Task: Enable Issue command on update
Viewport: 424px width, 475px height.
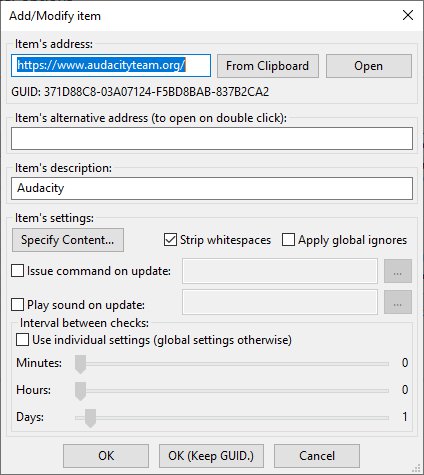Action: (17, 271)
